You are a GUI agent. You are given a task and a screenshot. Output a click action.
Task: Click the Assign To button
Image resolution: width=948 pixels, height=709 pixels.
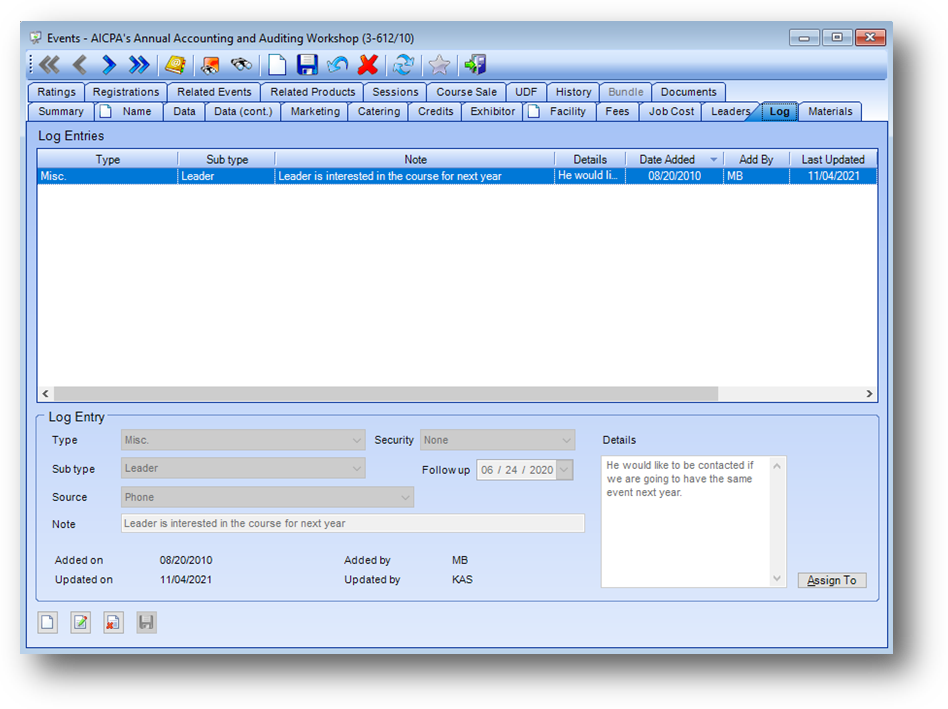(832, 580)
